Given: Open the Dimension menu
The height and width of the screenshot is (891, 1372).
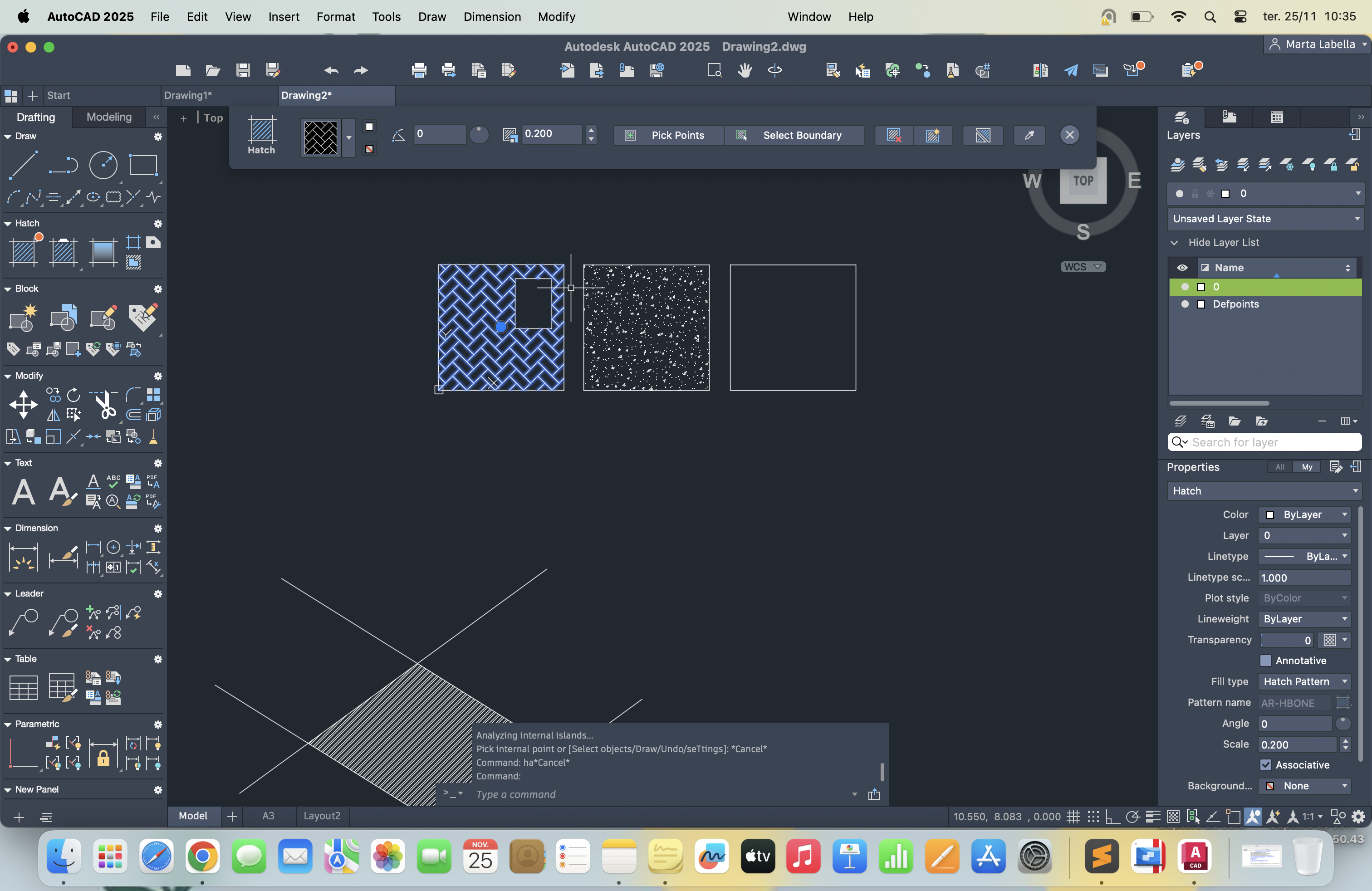Looking at the screenshot, I should (492, 17).
